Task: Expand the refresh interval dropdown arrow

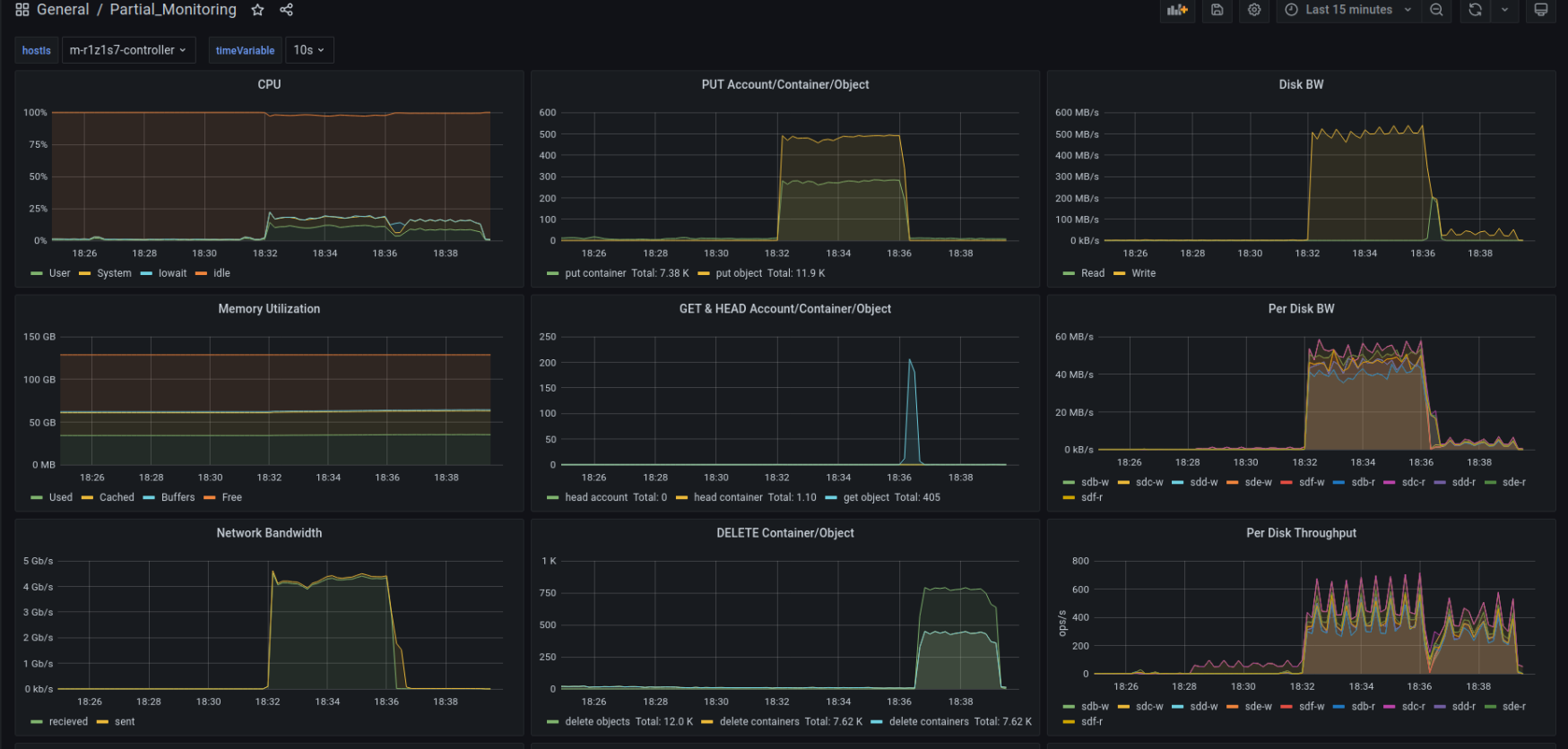Action: point(1504,10)
